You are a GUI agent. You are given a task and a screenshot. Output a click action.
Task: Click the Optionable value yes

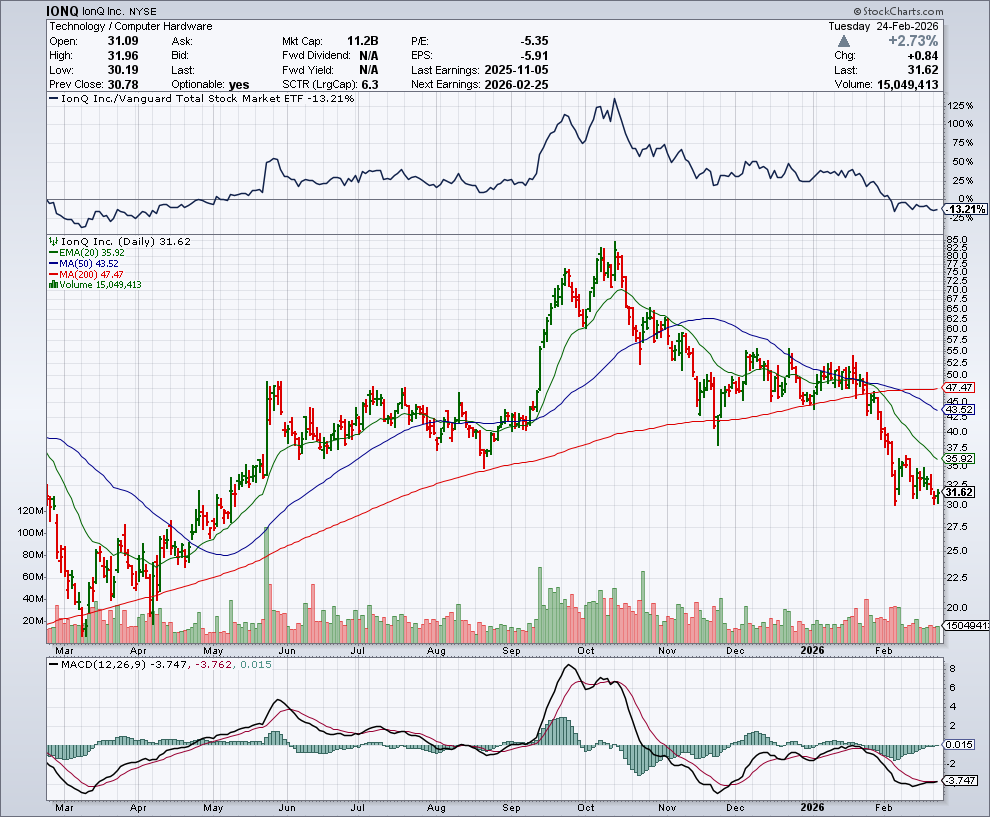point(239,85)
